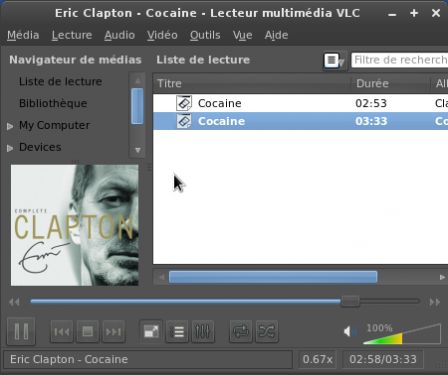Toggle elapsed time display 02:58/03:33
The height and width of the screenshot is (375, 448).
click(383, 359)
